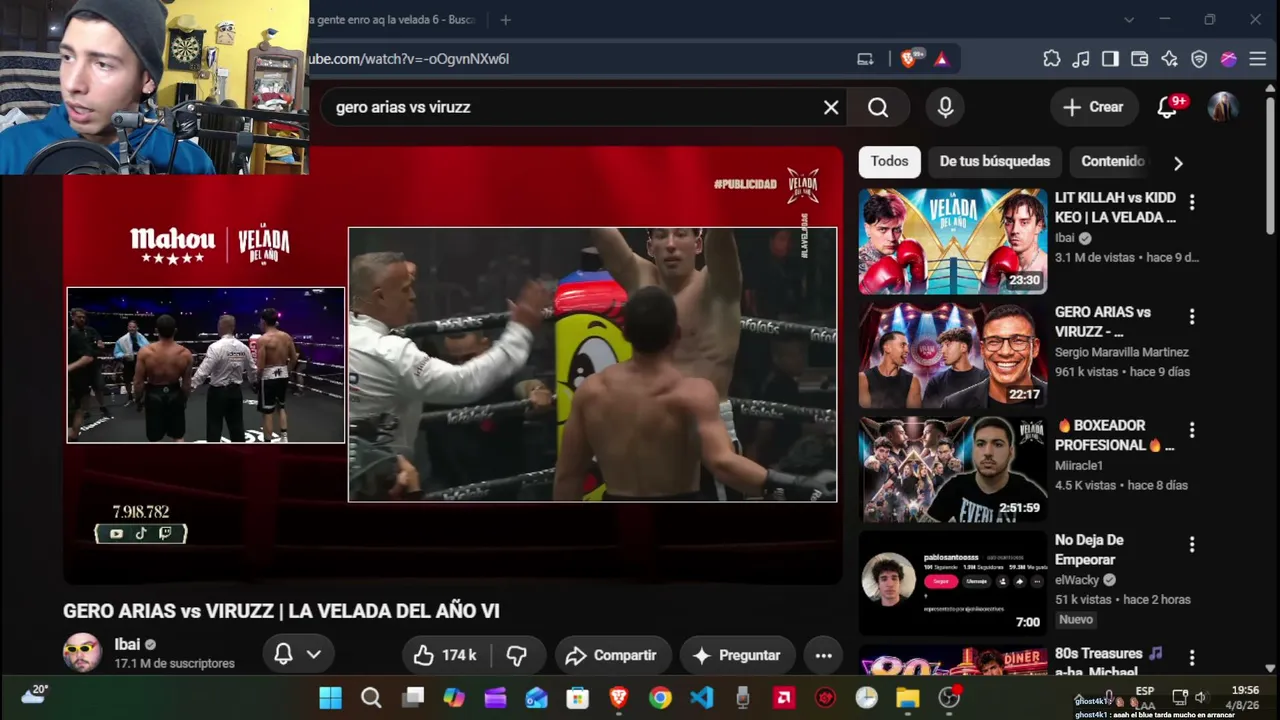Click the 22:17 GERO ARIAS vs VIRUZZ thumbnail
1280x720 pixels.
click(953, 355)
